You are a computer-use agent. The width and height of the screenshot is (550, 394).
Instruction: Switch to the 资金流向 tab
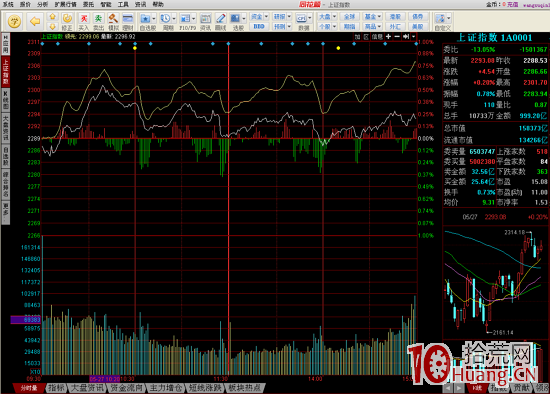tap(126, 388)
